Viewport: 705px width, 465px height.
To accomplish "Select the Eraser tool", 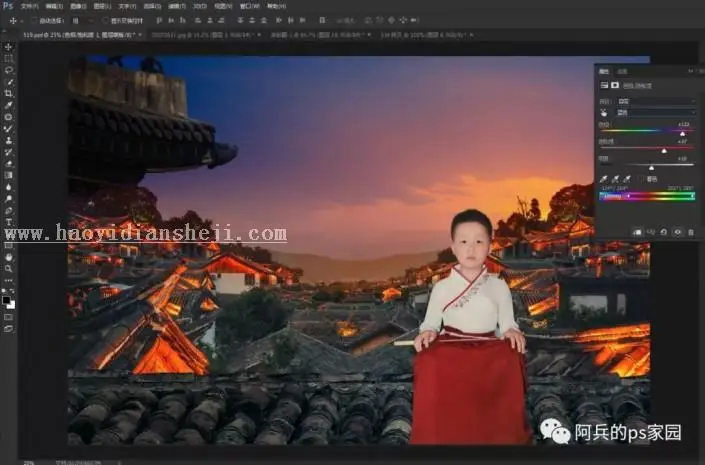I will [9, 164].
